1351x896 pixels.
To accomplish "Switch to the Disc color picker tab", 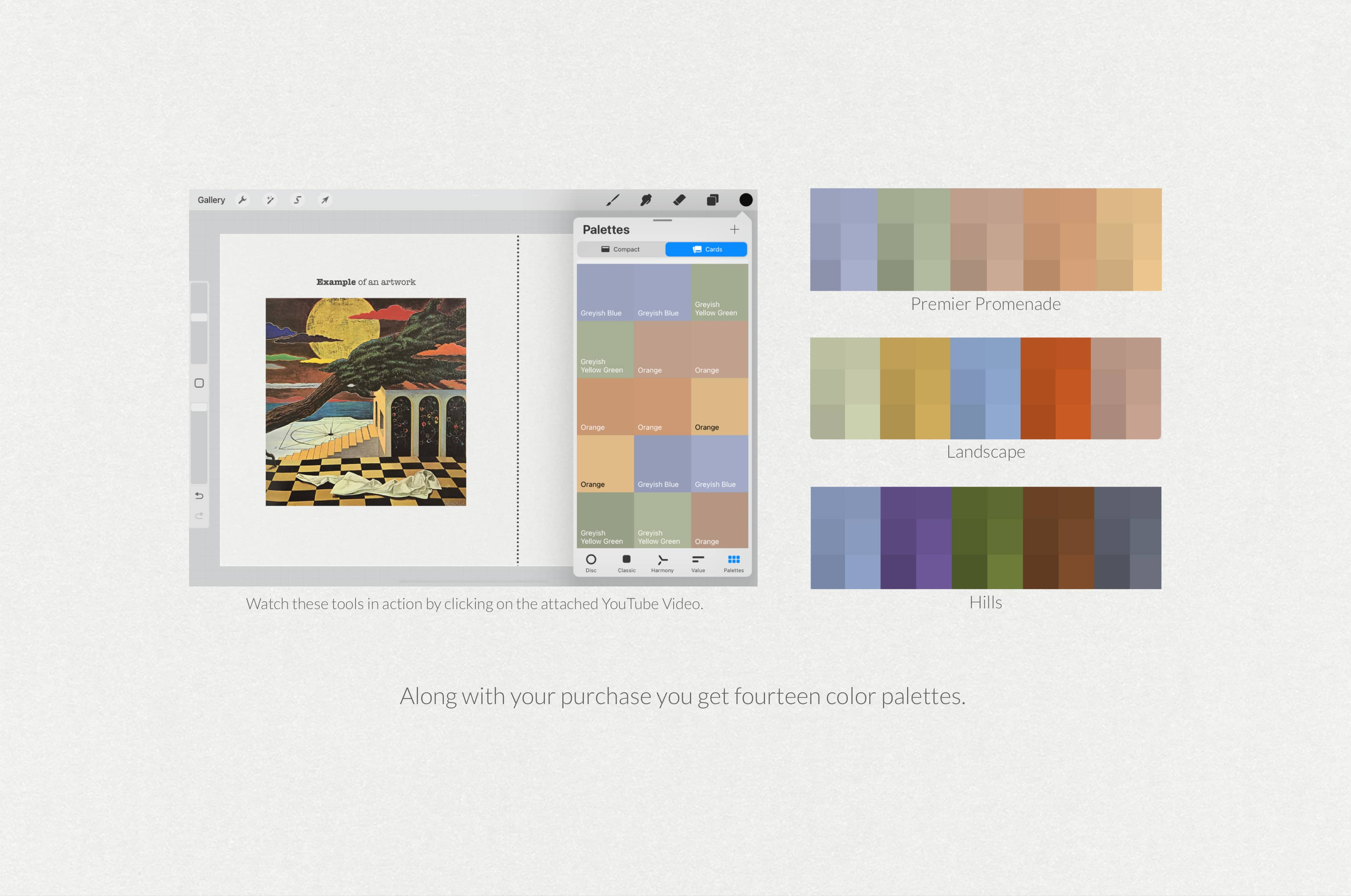I will tap(591, 563).
